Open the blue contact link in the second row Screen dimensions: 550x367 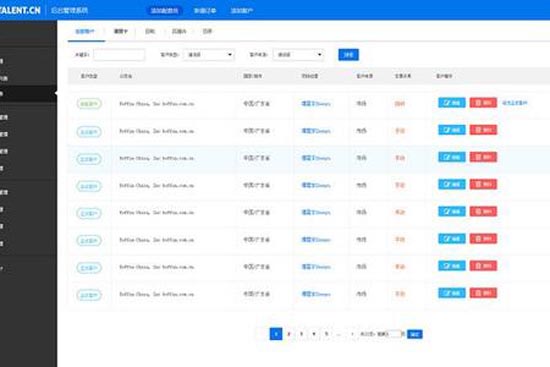coord(316,131)
